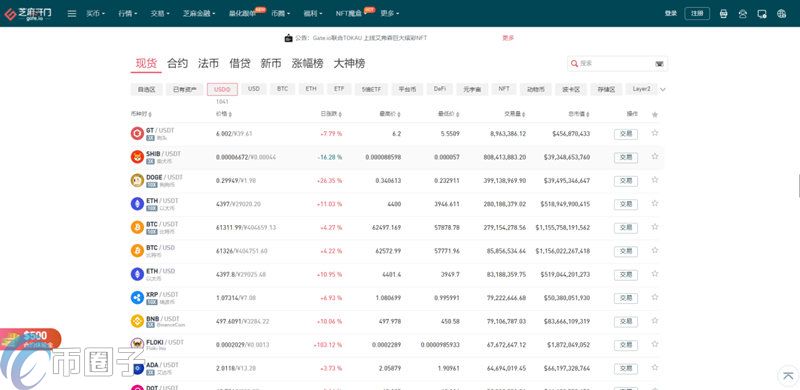
Task: Select the NFT category filter
Action: coord(504,89)
